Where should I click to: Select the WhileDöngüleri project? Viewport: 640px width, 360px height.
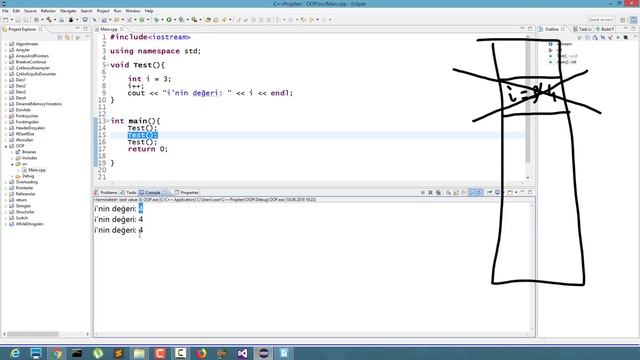[x=26, y=224]
